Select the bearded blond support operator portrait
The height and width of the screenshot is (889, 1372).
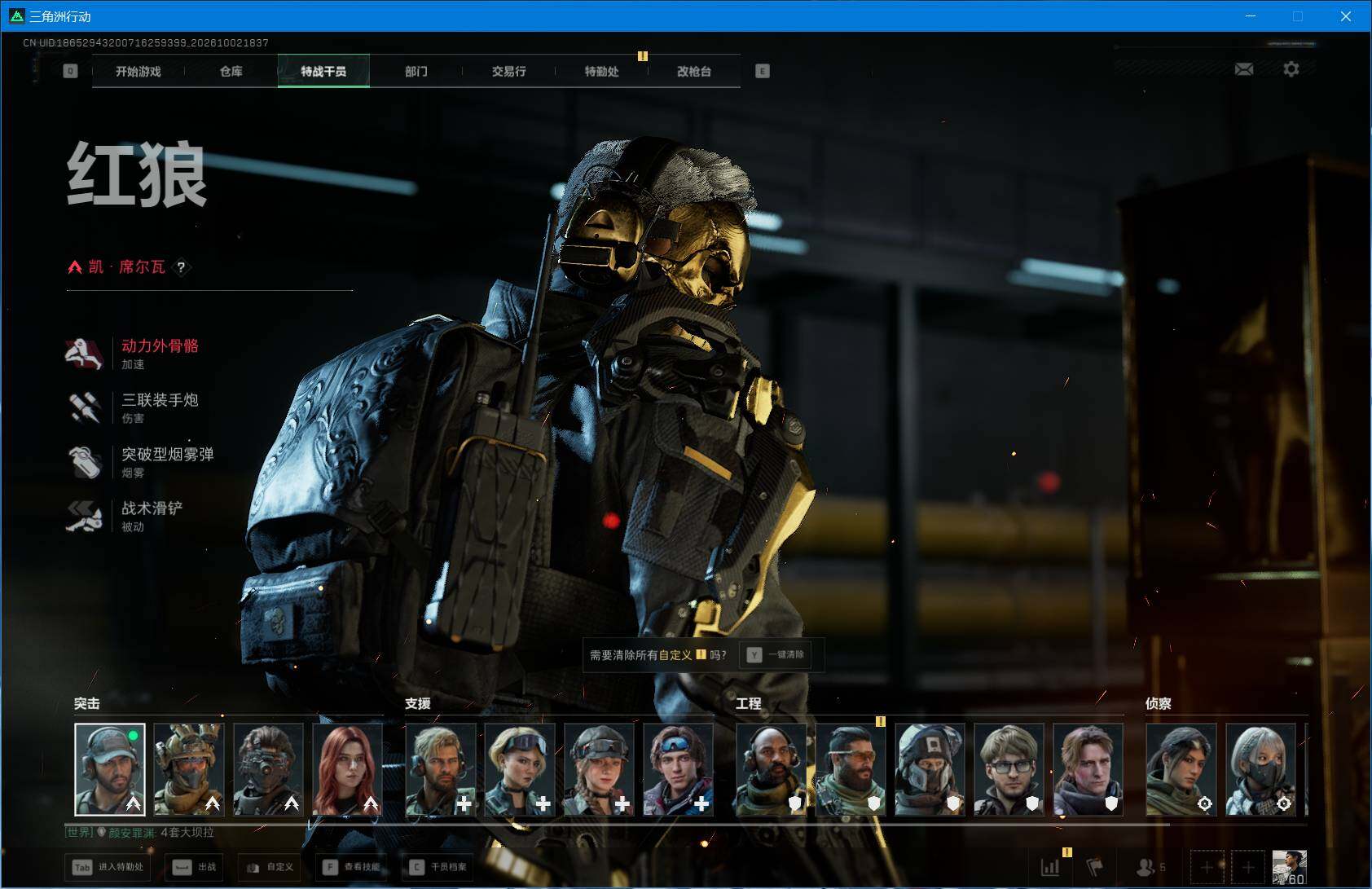(x=441, y=769)
